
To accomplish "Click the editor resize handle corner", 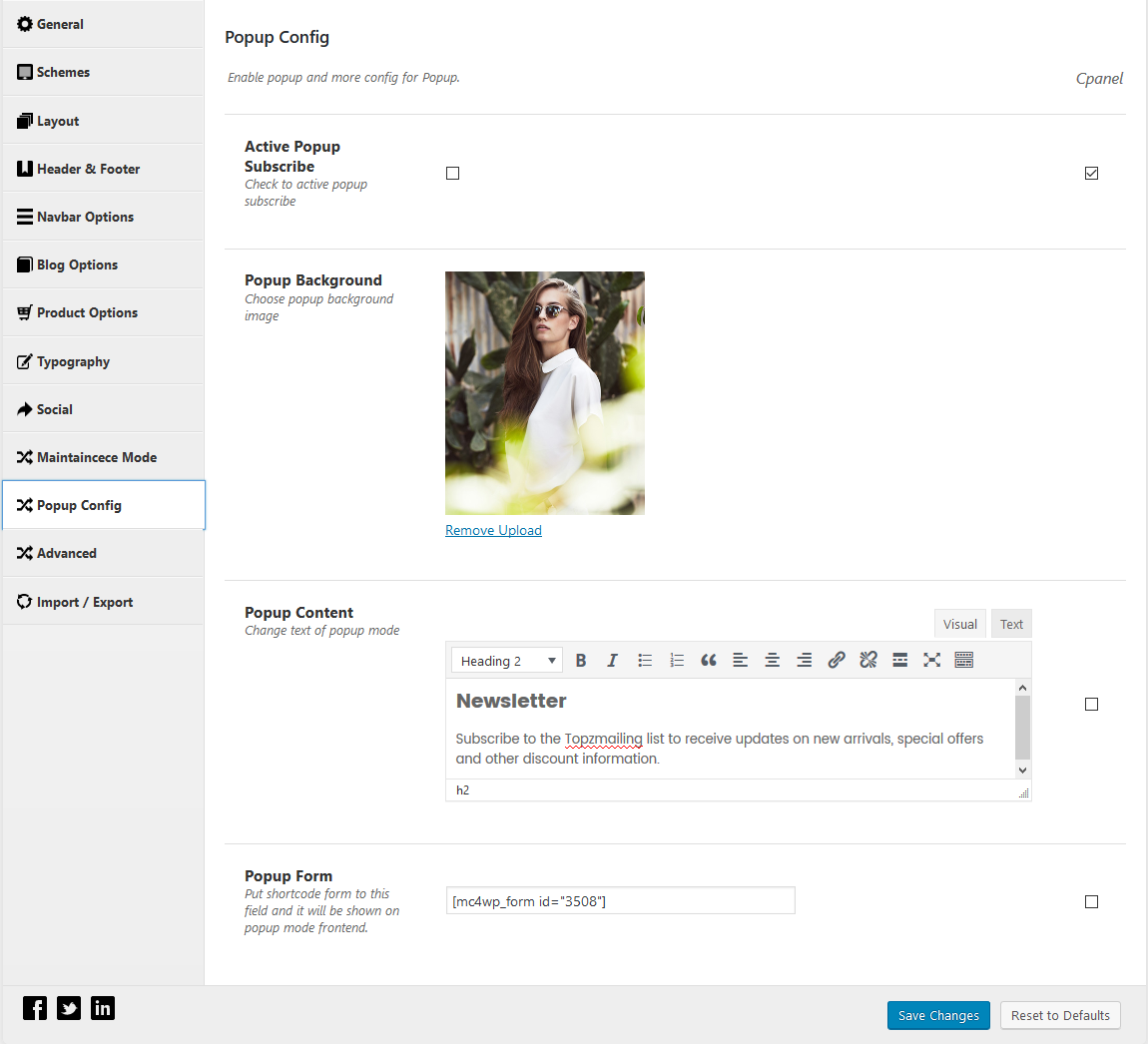I will coord(1024,792).
